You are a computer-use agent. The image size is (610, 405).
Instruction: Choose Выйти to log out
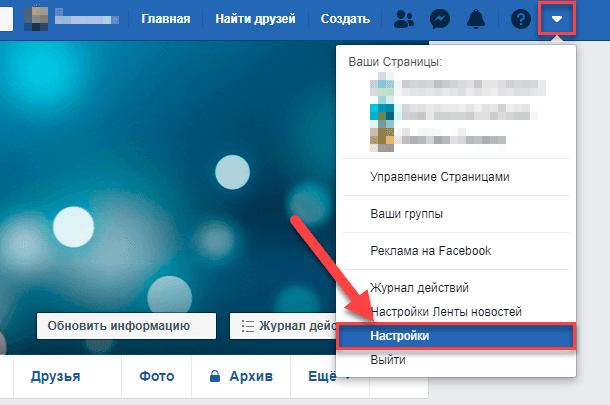coord(456,360)
